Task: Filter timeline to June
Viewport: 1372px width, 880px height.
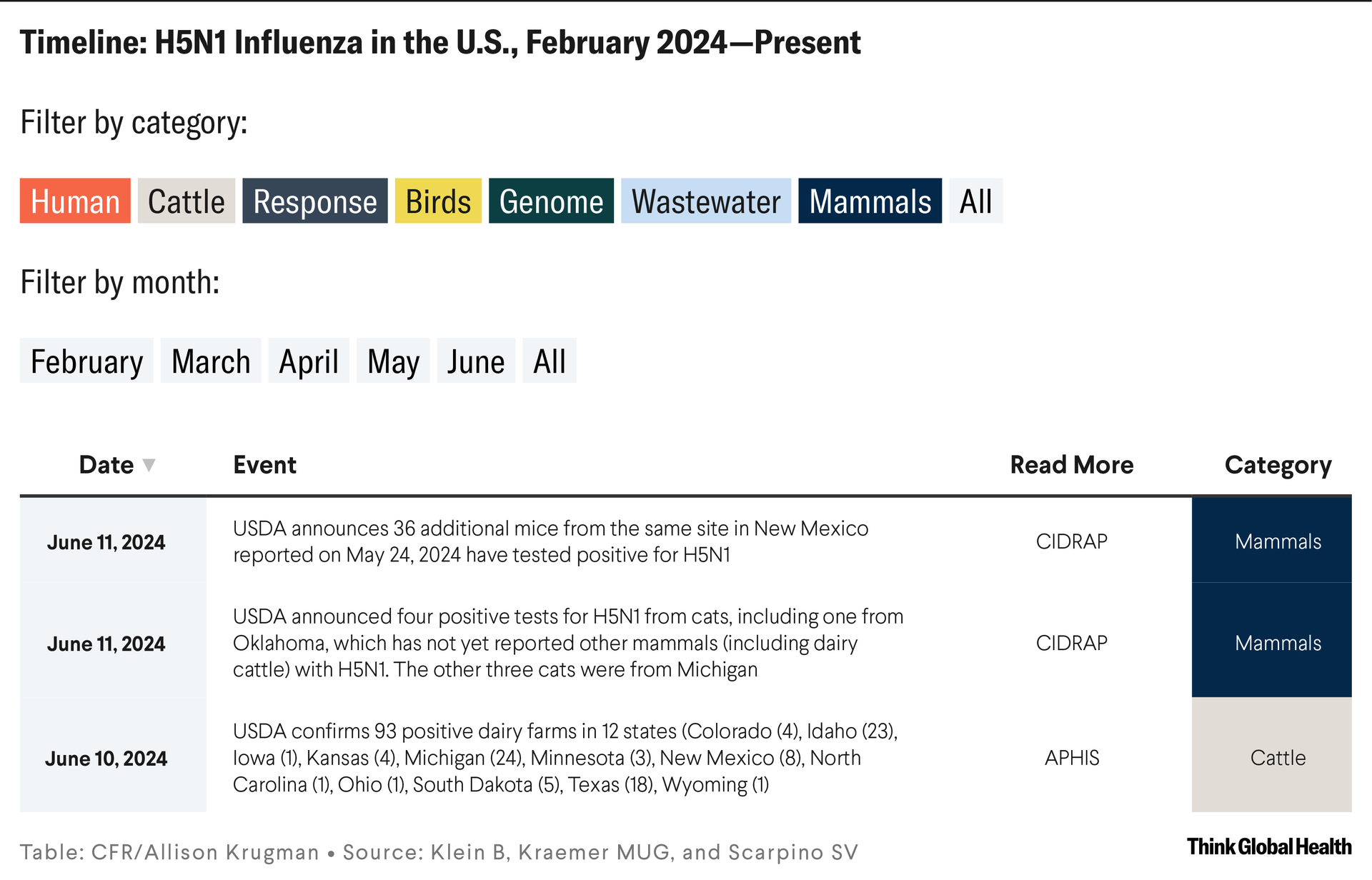Action: tap(476, 361)
